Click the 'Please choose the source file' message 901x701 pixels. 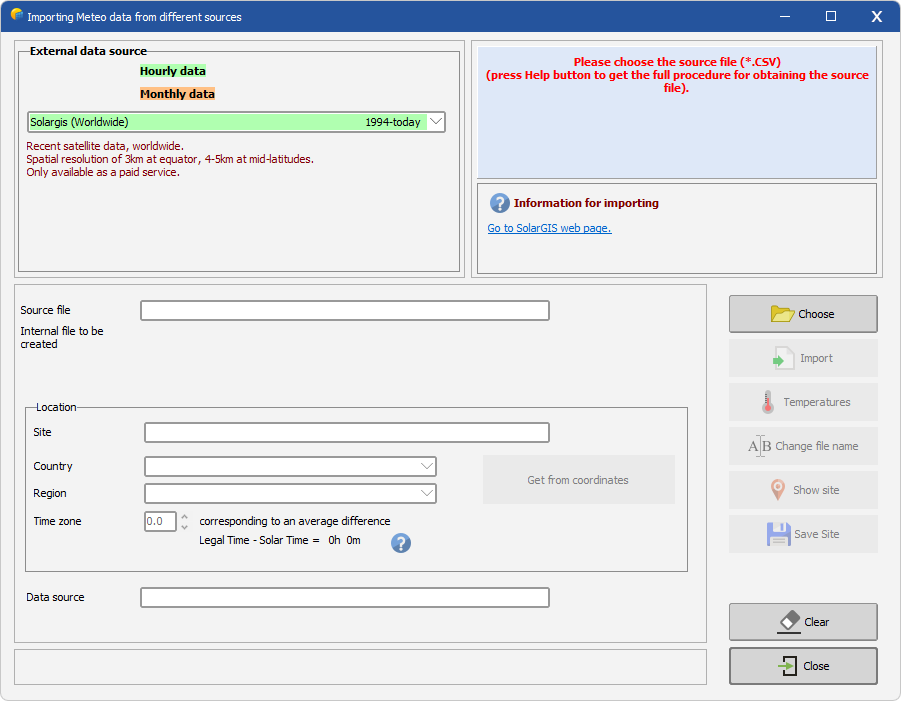tap(677, 75)
